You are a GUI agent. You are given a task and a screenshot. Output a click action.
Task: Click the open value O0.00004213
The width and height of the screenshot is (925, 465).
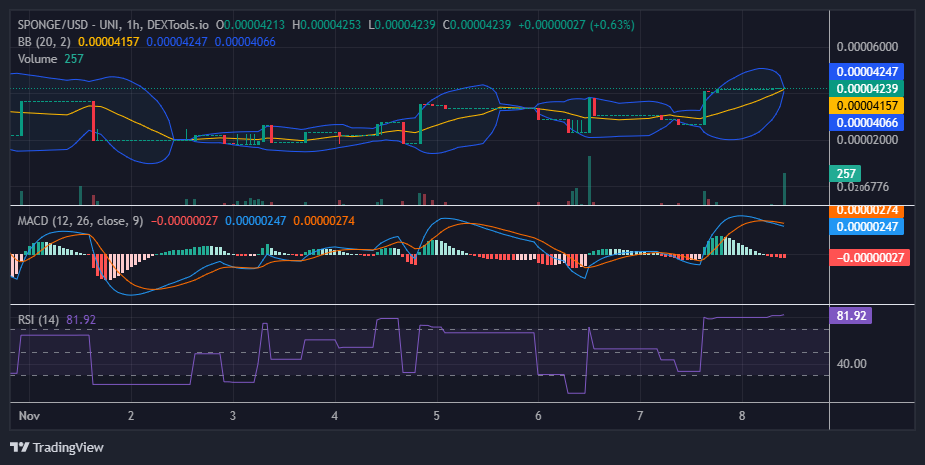(250, 25)
